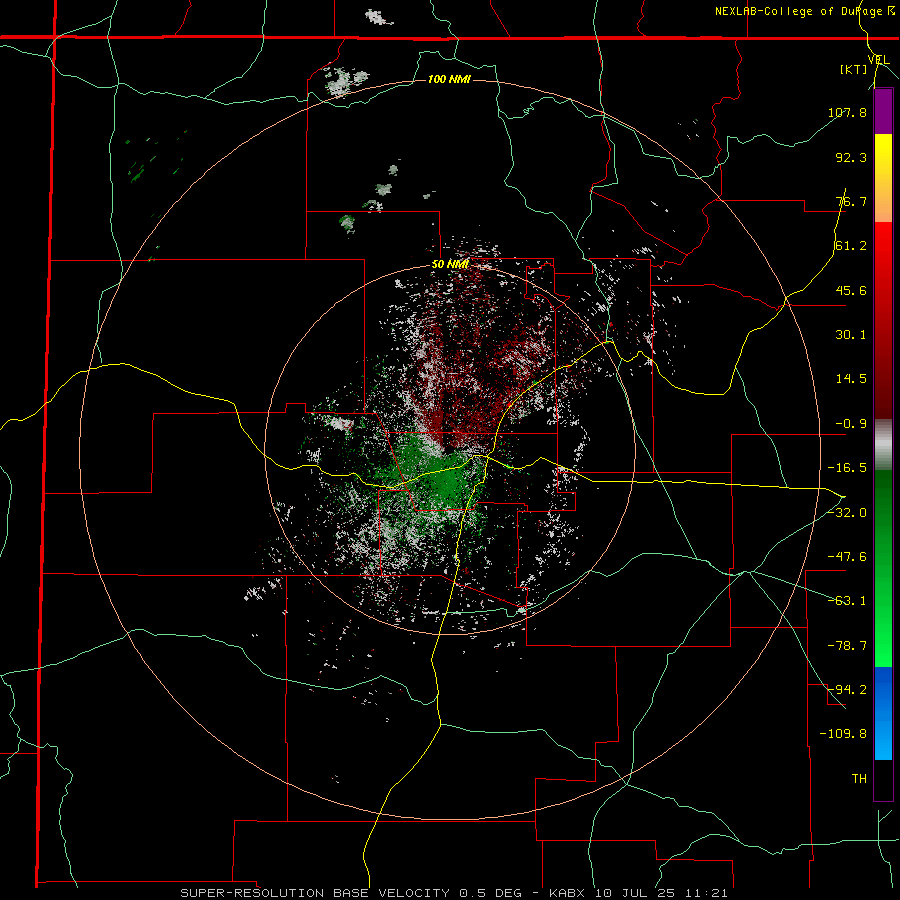Select the -109.8 scale value
Viewport: 900px width, 900px height.
point(843,734)
